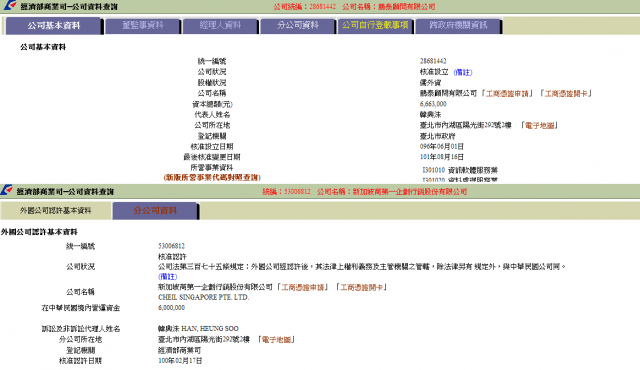Click the lower 公司狀況 value 核准認許
This screenshot has width=640, height=370.
pos(172,257)
